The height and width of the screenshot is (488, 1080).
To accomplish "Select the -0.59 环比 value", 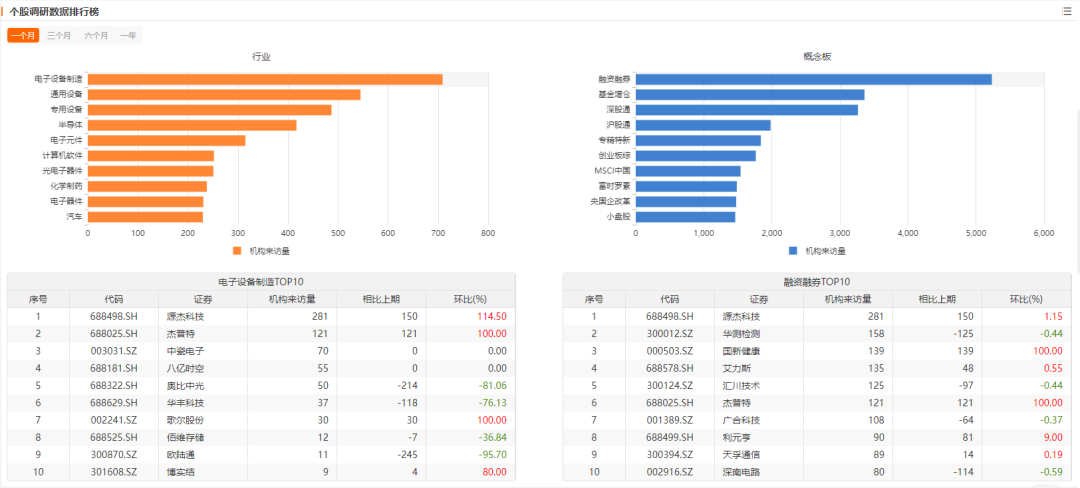I will coord(1052,471).
